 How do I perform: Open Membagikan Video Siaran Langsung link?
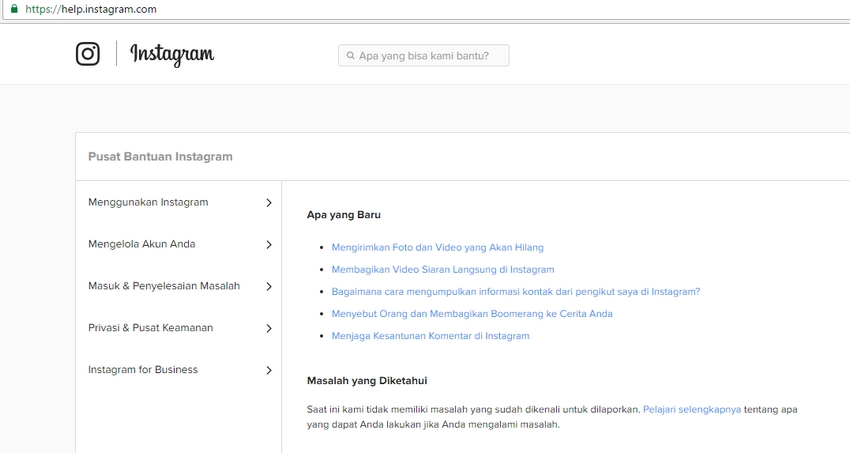click(x=442, y=269)
